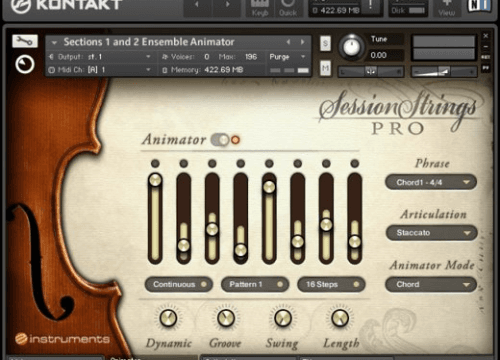Click the Tune knob

351,47
